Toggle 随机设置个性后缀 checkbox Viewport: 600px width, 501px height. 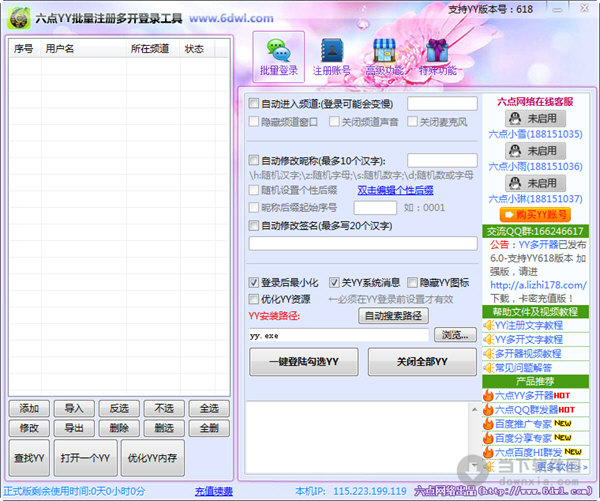pyautogui.click(x=253, y=190)
